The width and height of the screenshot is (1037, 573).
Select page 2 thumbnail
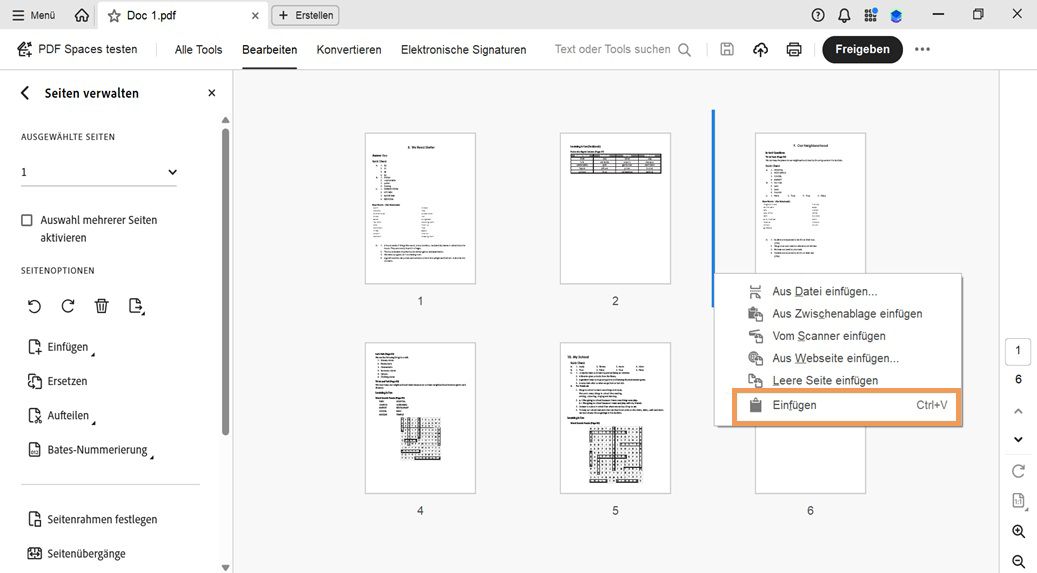[615, 208]
